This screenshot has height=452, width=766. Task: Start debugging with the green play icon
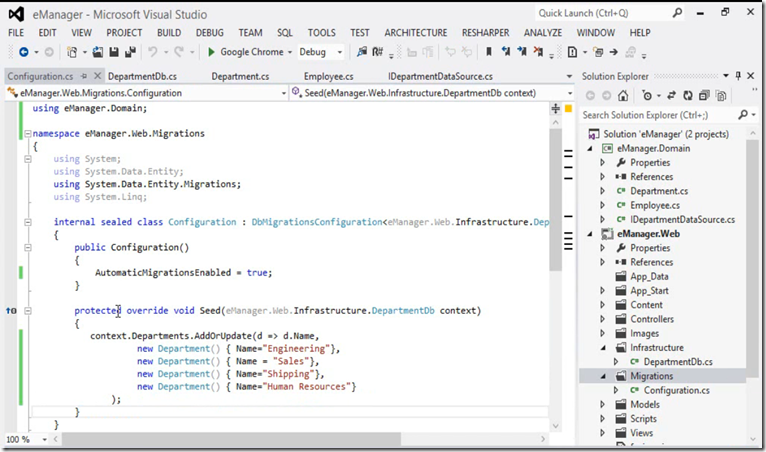click(211, 52)
